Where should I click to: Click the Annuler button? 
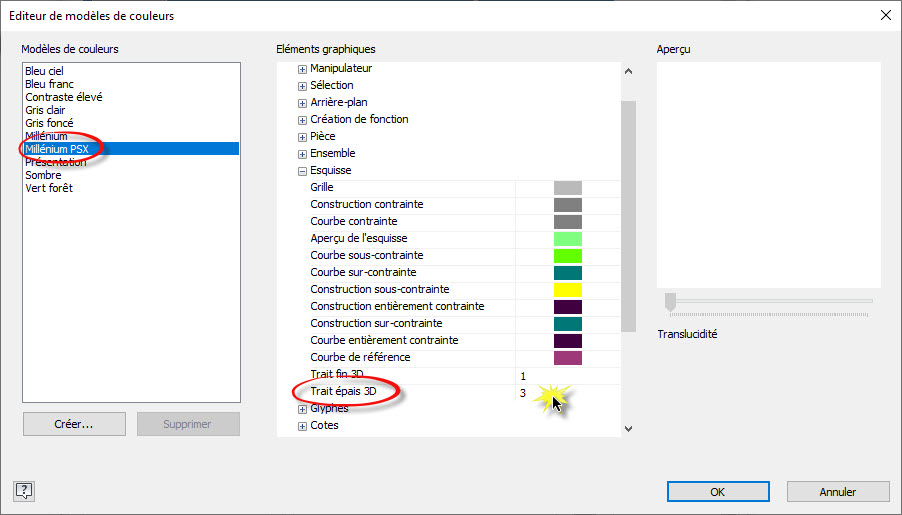(x=838, y=491)
